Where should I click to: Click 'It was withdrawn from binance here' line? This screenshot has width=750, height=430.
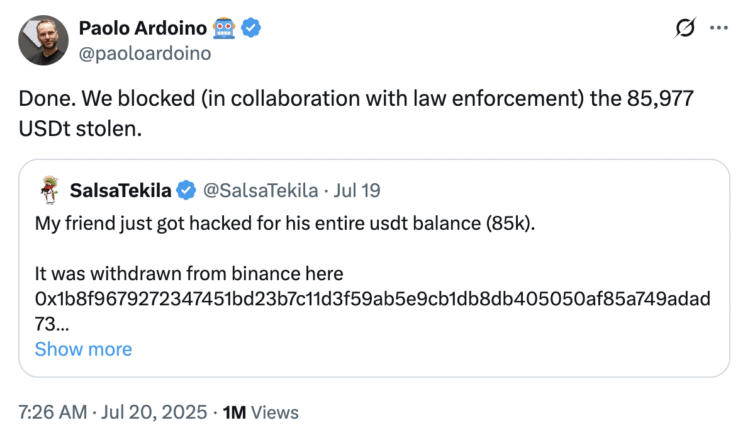click(189, 274)
